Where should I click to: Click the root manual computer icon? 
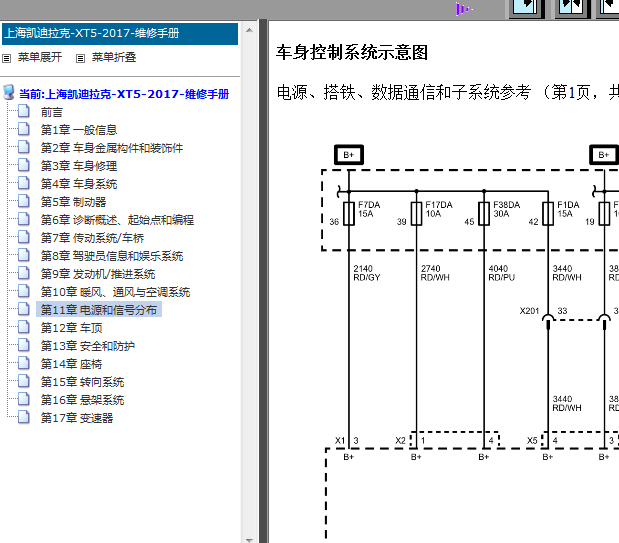click(x=9, y=93)
